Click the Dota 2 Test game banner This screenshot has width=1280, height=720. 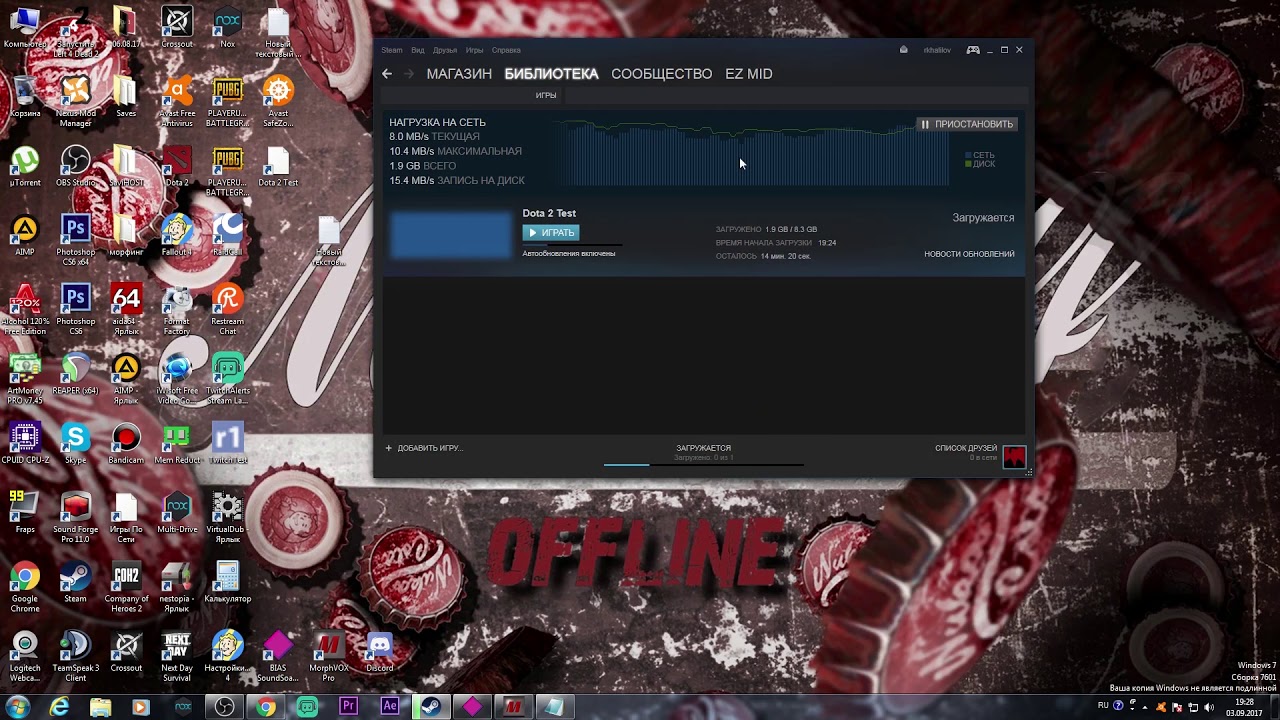pos(450,235)
